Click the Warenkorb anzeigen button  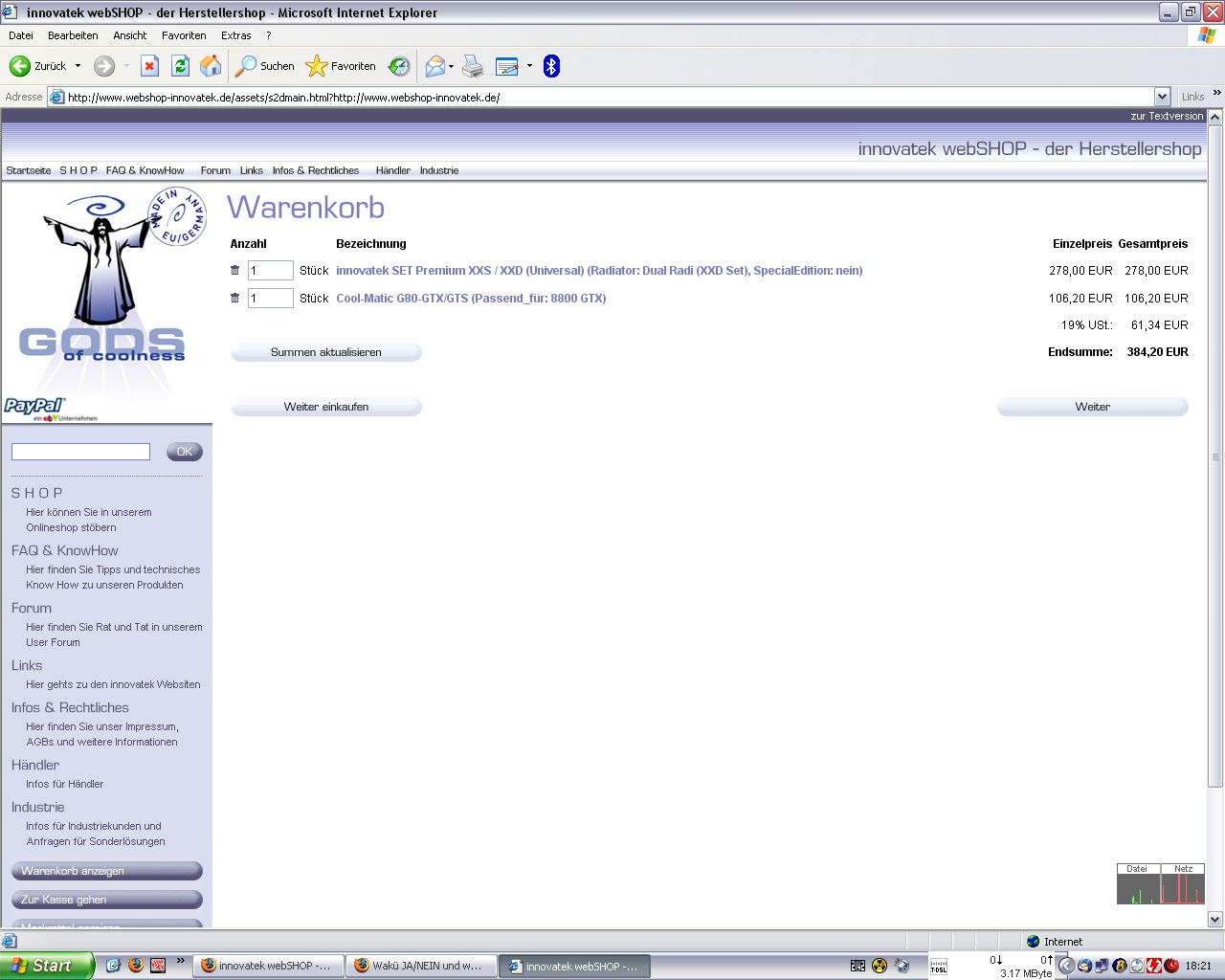click(106, 871)
